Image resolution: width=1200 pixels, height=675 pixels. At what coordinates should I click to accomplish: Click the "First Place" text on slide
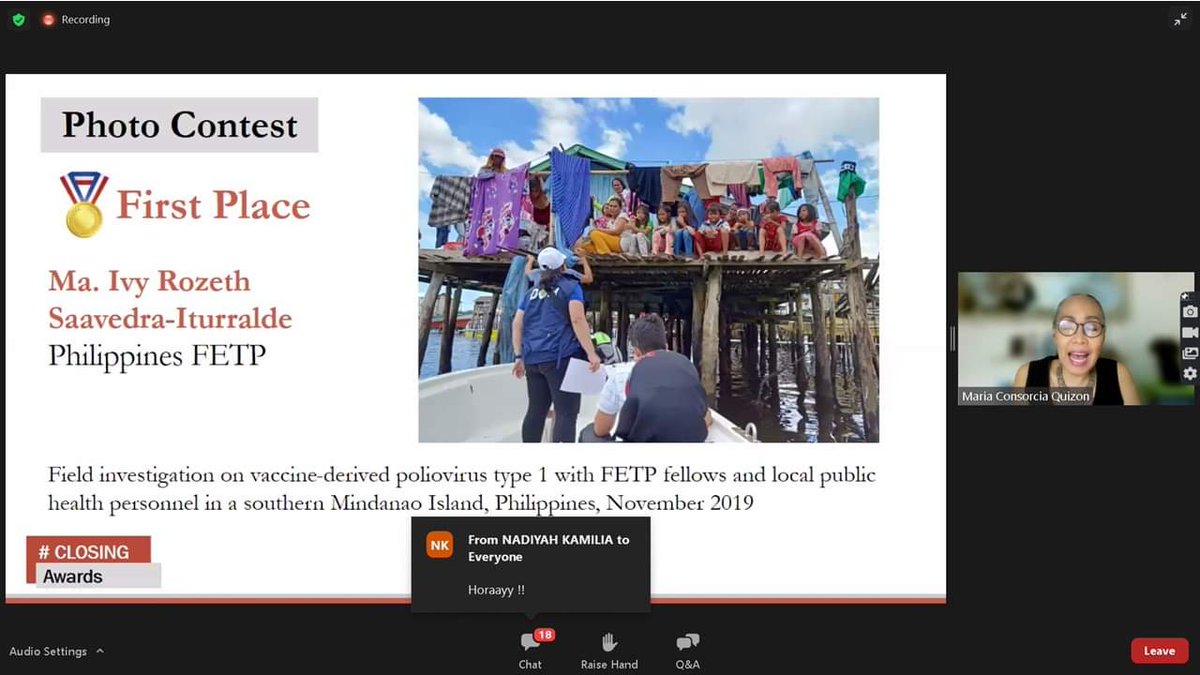[x=214, y=205]
